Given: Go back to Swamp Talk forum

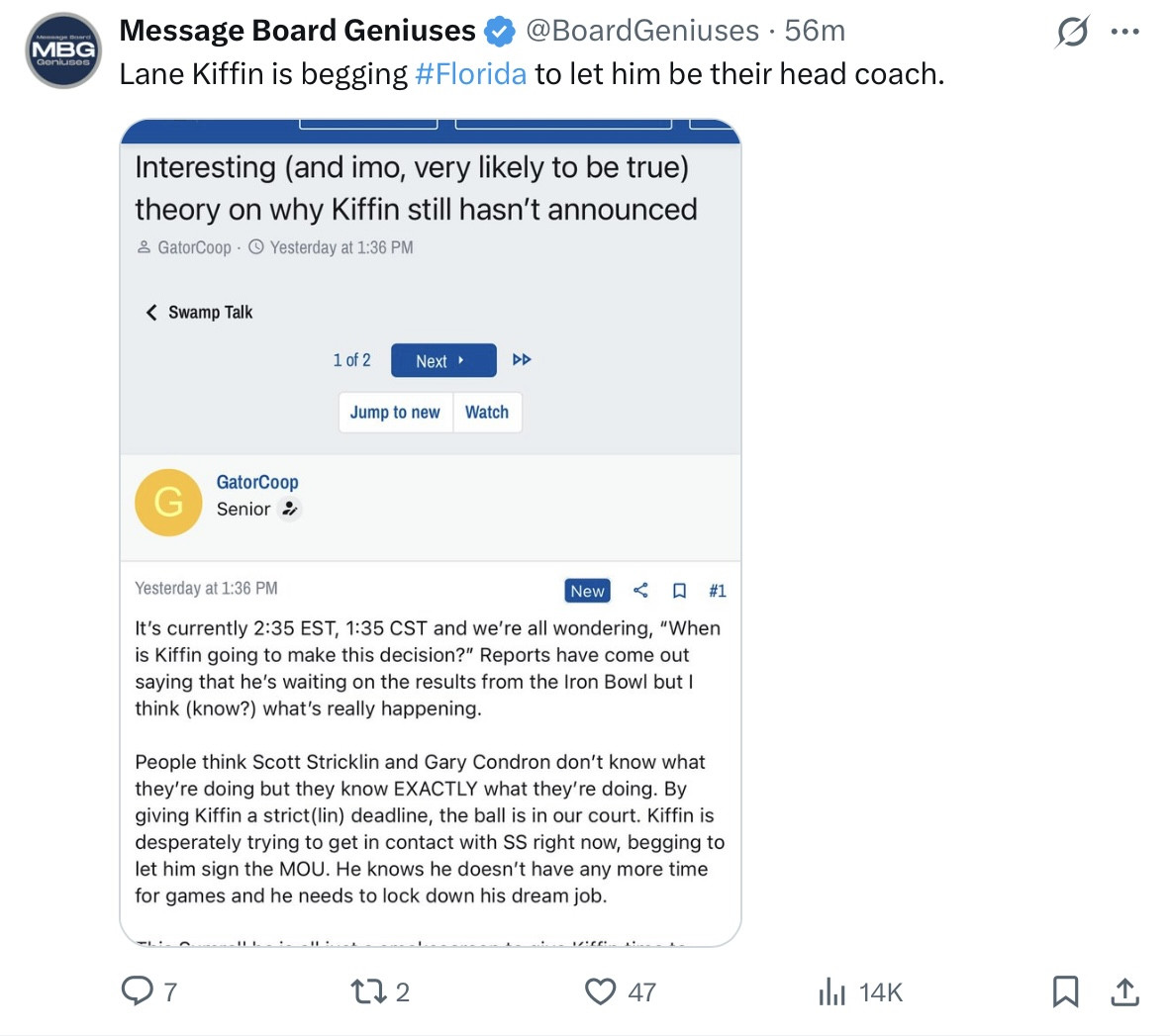Looking at the screenshot, I should click(x=200, y=313).
